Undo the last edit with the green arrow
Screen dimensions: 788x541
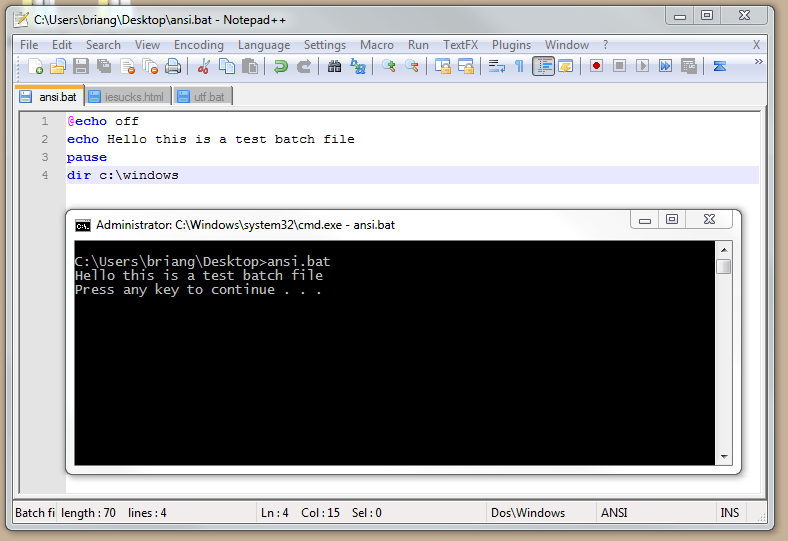tap(281, 67)
